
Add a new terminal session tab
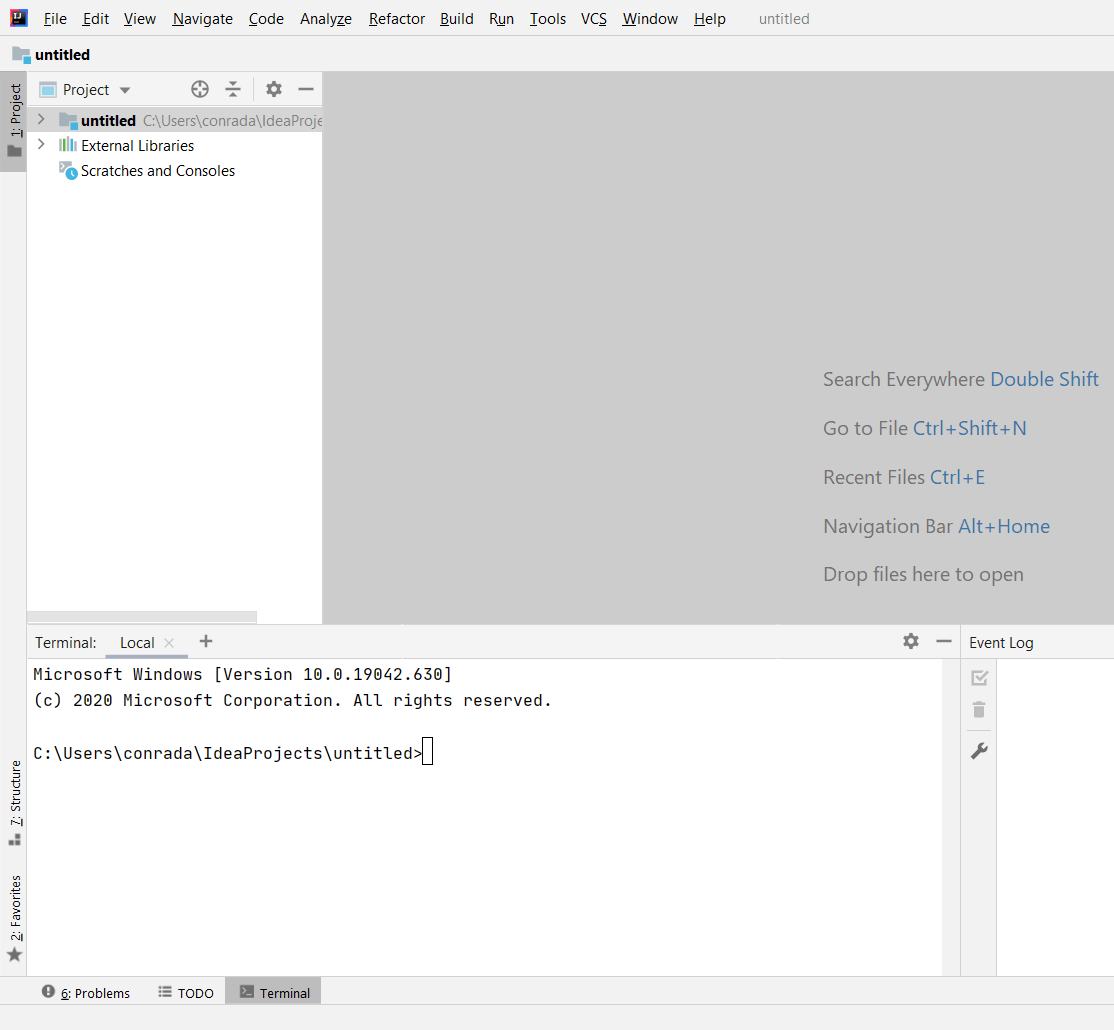(206, 641)
